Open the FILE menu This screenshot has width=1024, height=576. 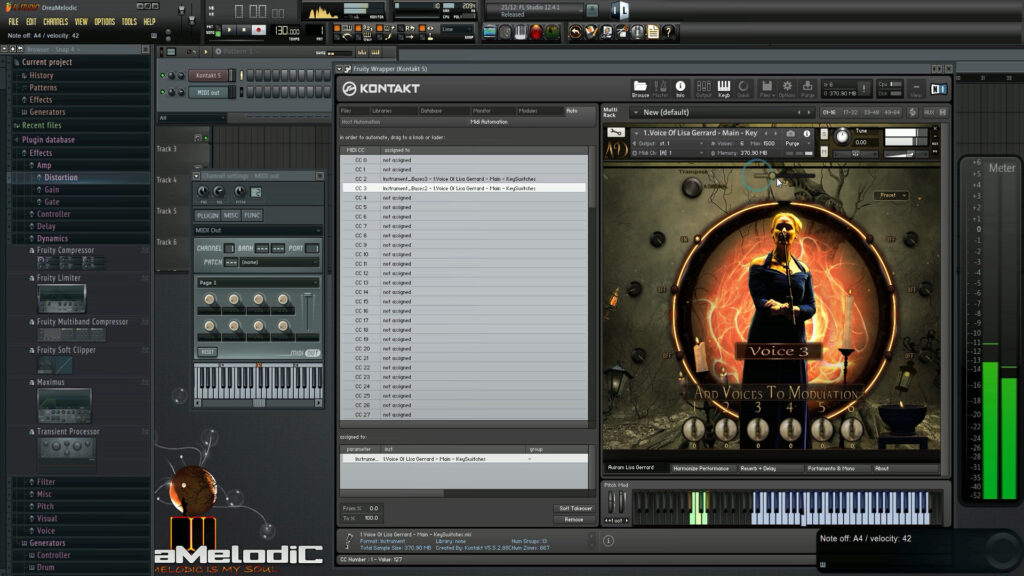tap(13, 22)
